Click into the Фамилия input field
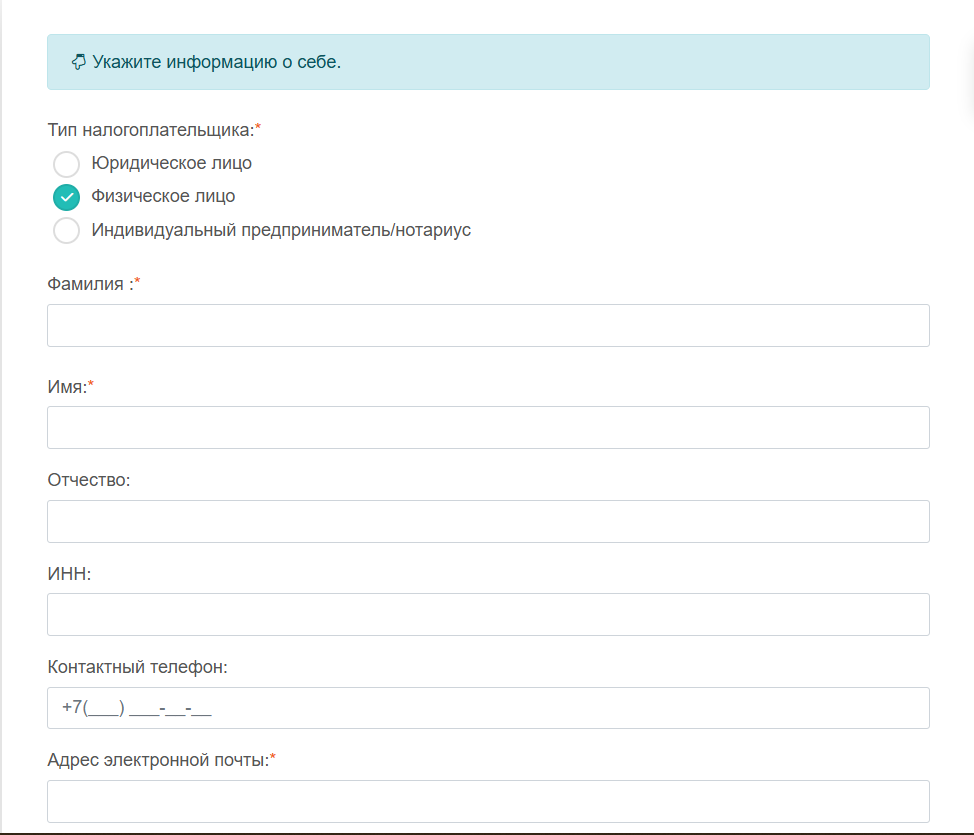974x835 pixels. pos(488,326)
